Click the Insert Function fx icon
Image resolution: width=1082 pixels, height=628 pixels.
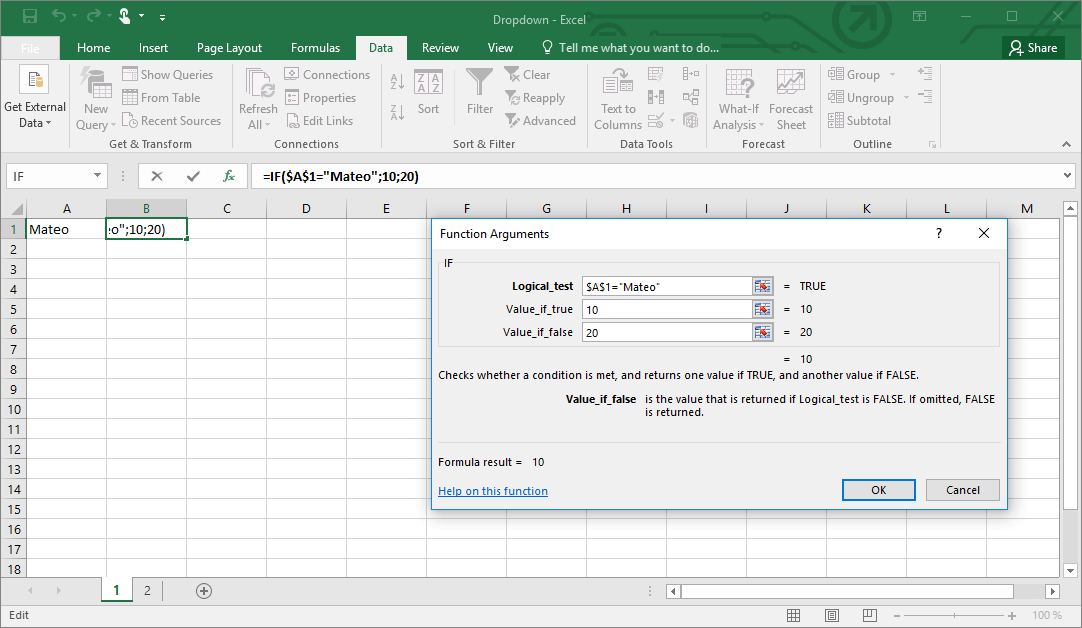[x=229, y=176]
